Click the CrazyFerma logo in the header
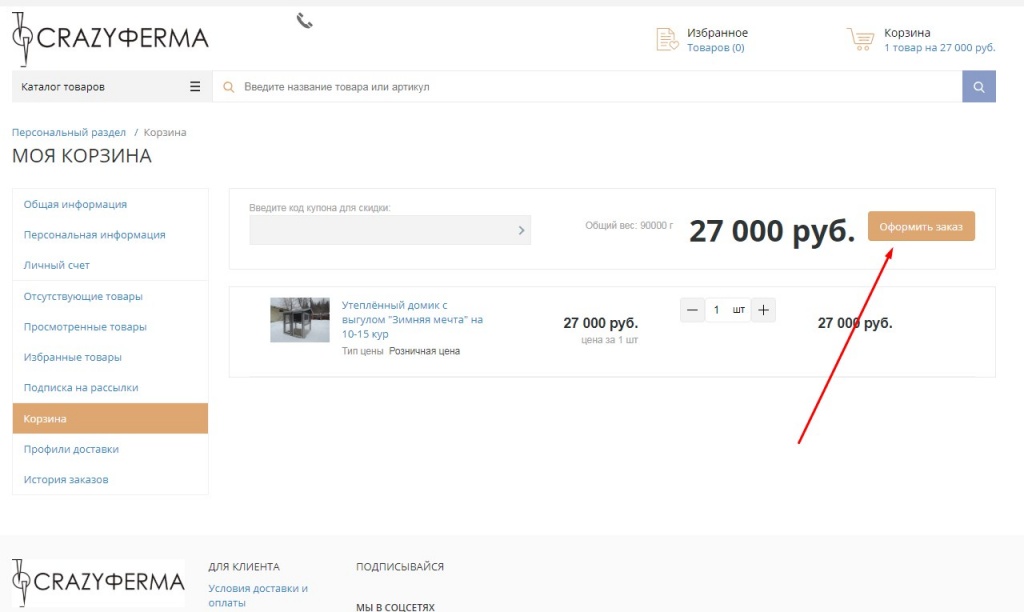Image resolution: width=1024 pixels, height=612 pixels. (108, 38)
